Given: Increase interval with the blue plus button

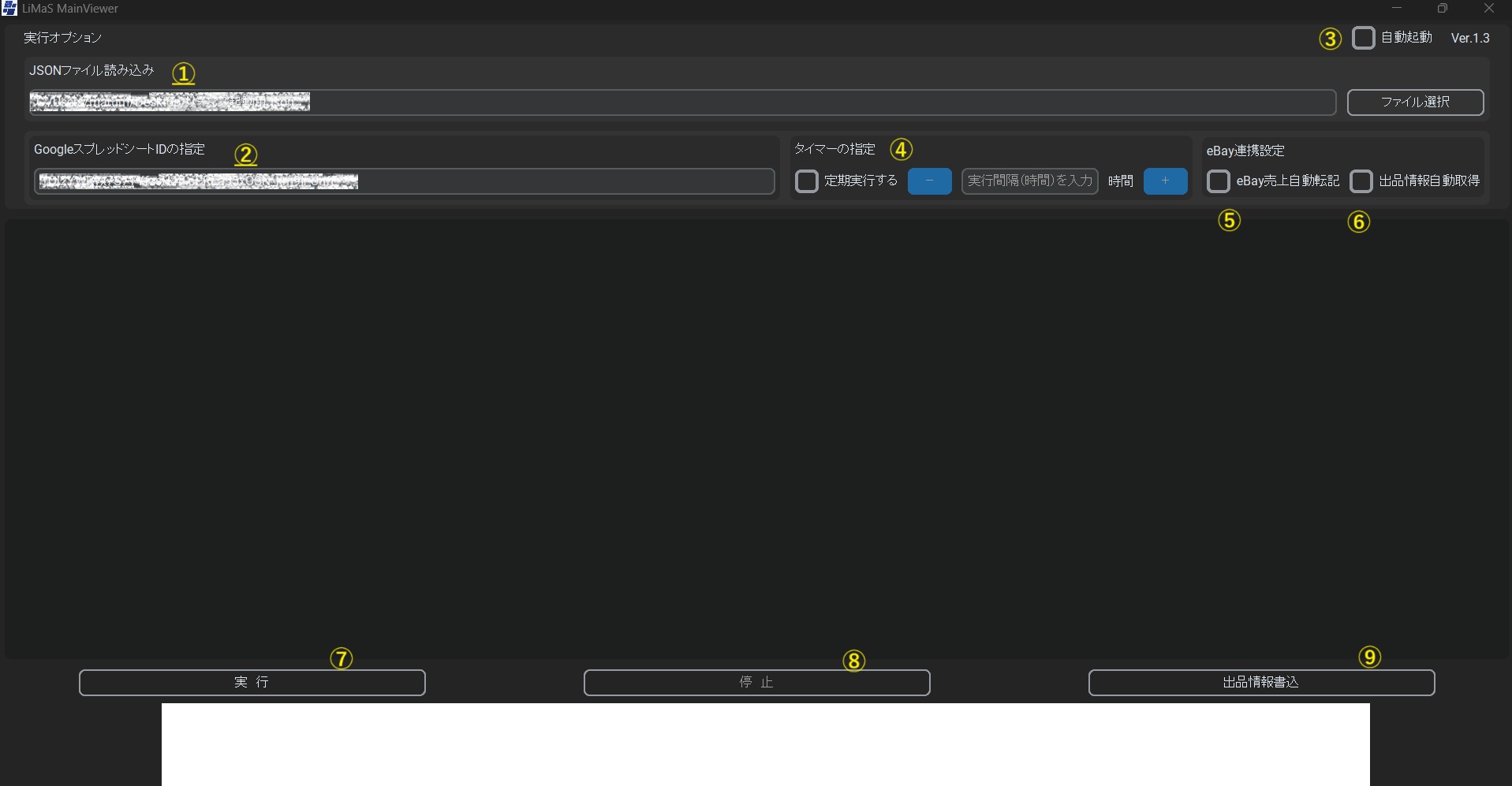Looking at the screenshot, I should coord(1165,181).
